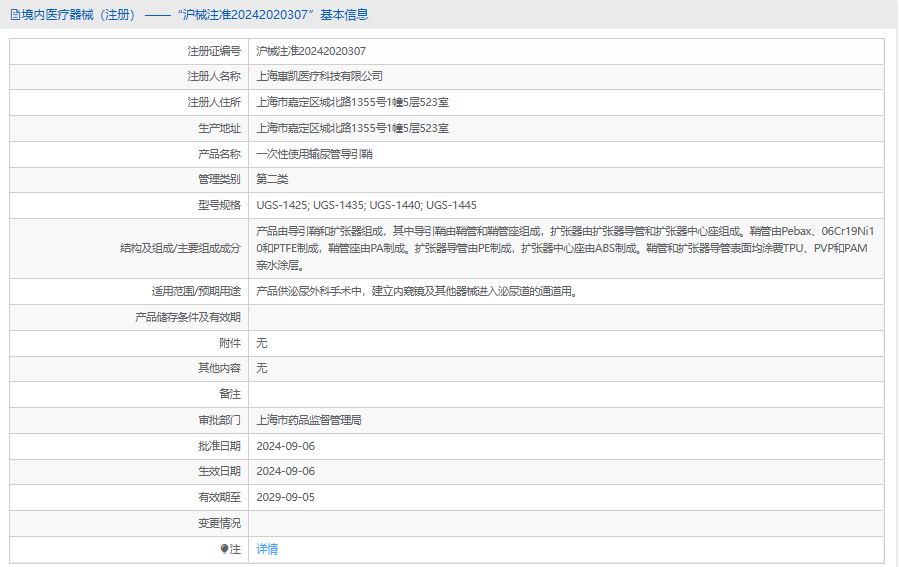Click the 产品储存条件及有效期 label
The height and width of the screenshot is (567, 899).
[187, 317]
